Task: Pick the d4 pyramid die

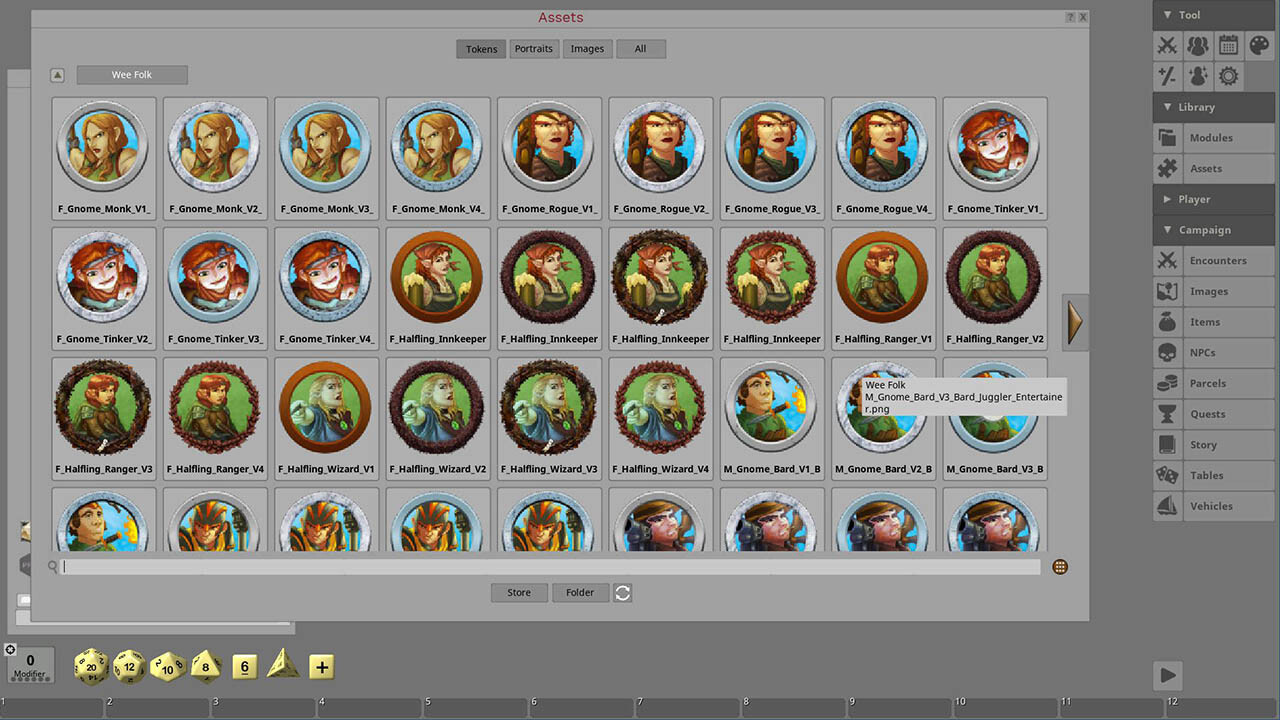Action: click(283, 663)
